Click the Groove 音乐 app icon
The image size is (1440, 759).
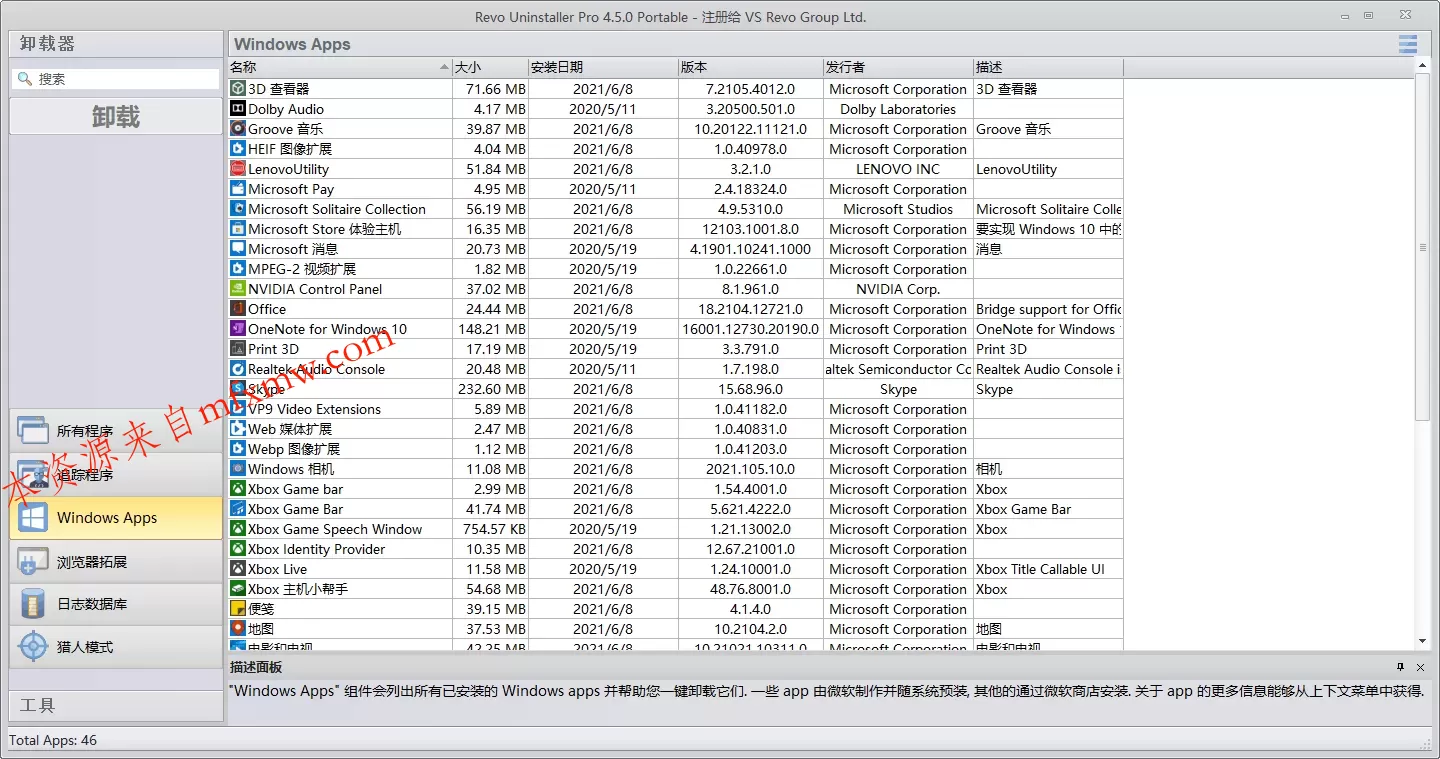(x=238, y=129)
